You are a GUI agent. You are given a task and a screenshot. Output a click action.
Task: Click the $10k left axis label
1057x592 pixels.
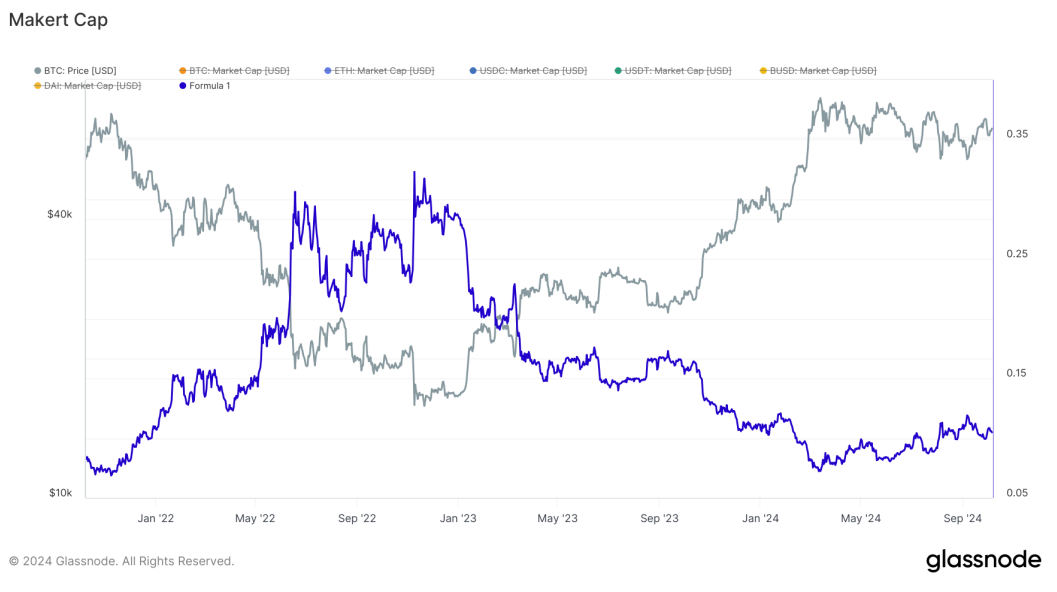coord(59,493)
